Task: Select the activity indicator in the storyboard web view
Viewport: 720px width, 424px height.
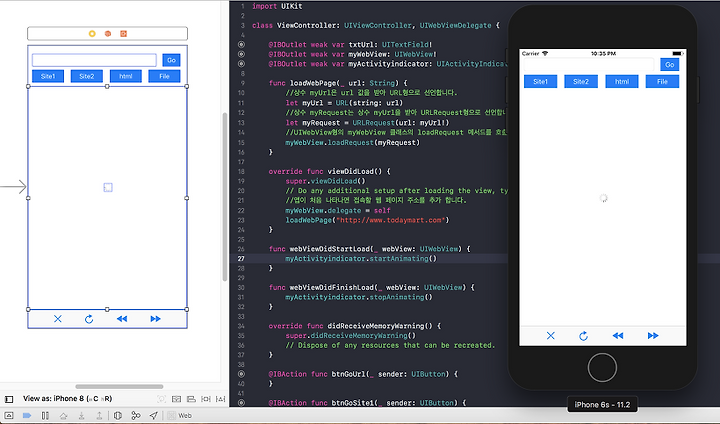Action: (107, 187)
